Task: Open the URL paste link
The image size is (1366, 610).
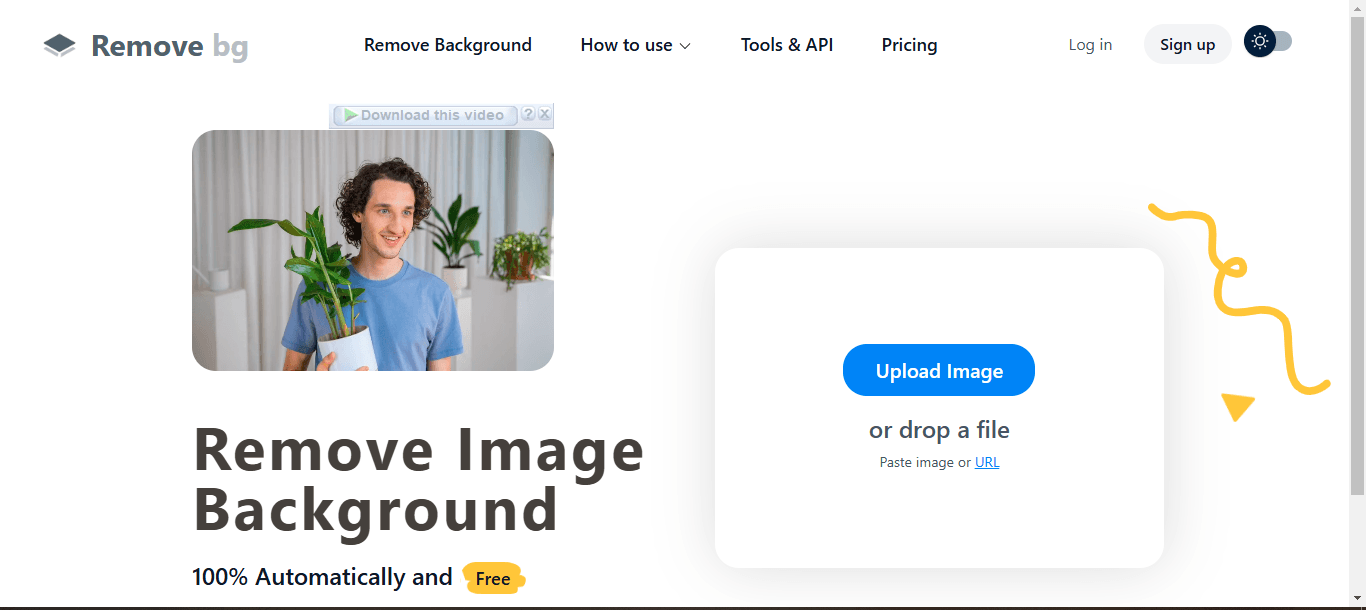Action: (x=987, y=462)
